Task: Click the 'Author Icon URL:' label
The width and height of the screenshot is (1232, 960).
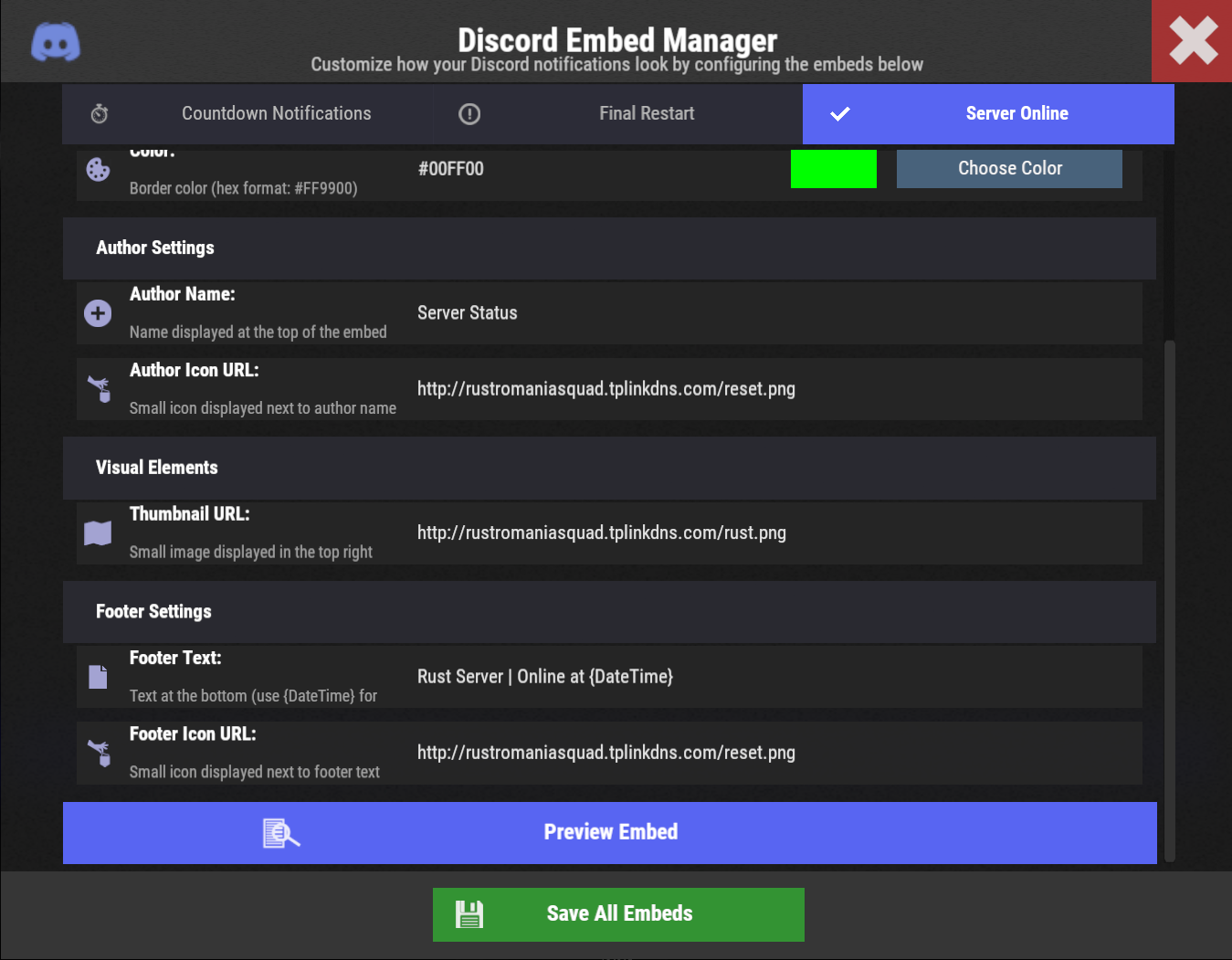Action: (x=195, y=370)
